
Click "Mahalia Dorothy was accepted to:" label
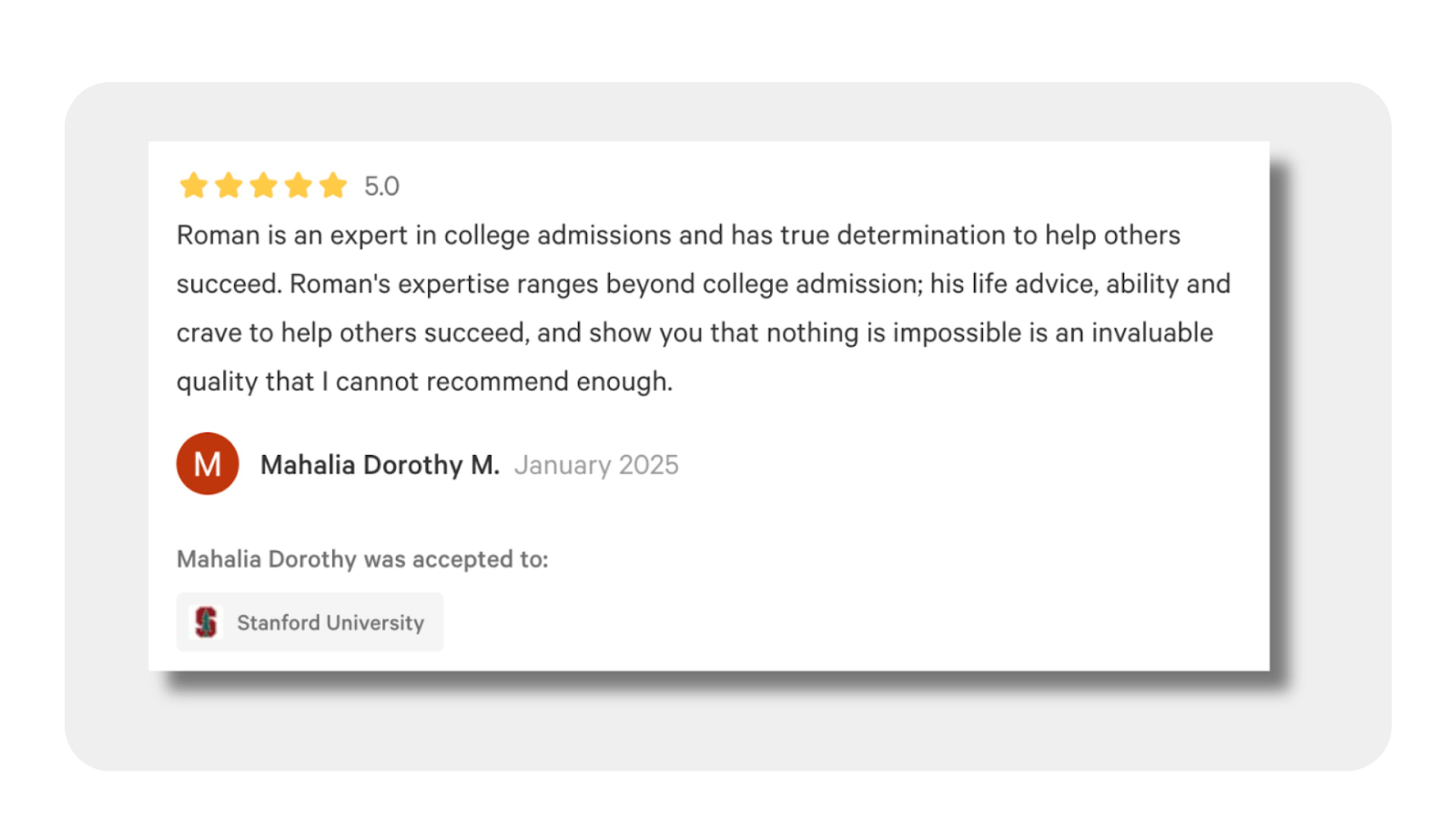coord(362,559)
